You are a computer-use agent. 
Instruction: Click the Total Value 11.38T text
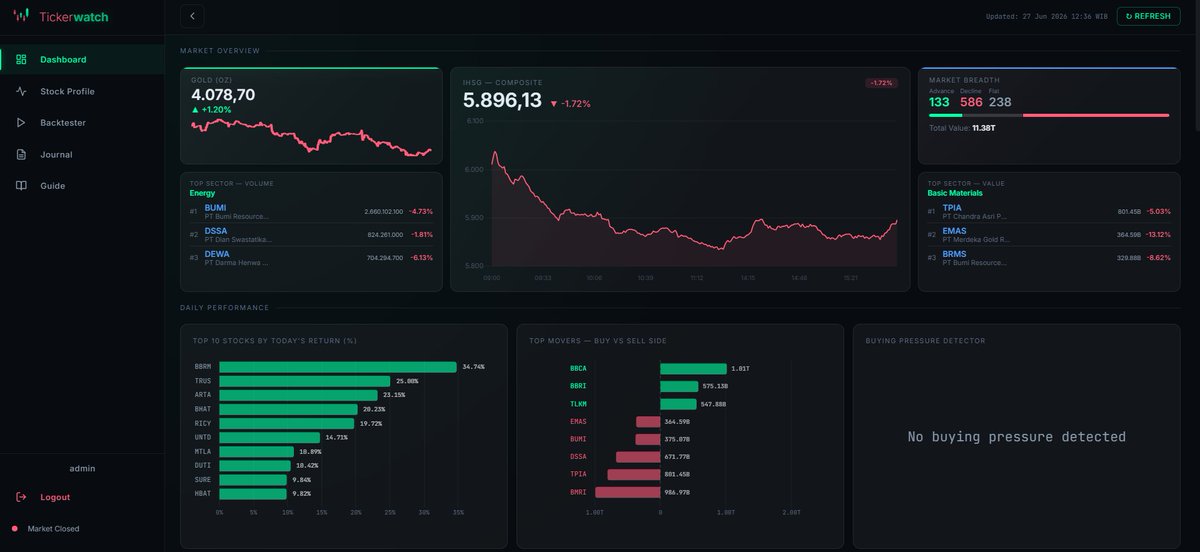click(962, 128)
